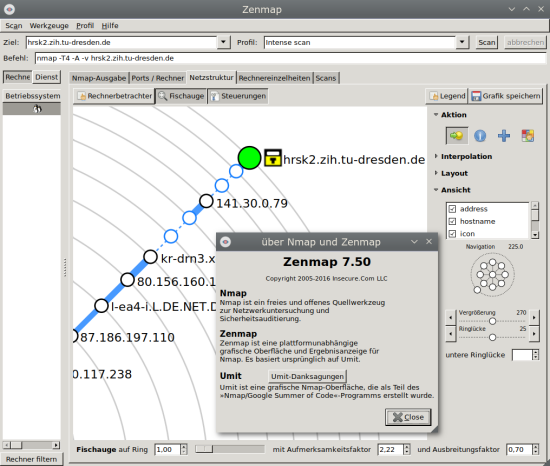Click the kr-drn3 node circle
The height and width of the screenshot is (466, 550).
coord(150,257)
